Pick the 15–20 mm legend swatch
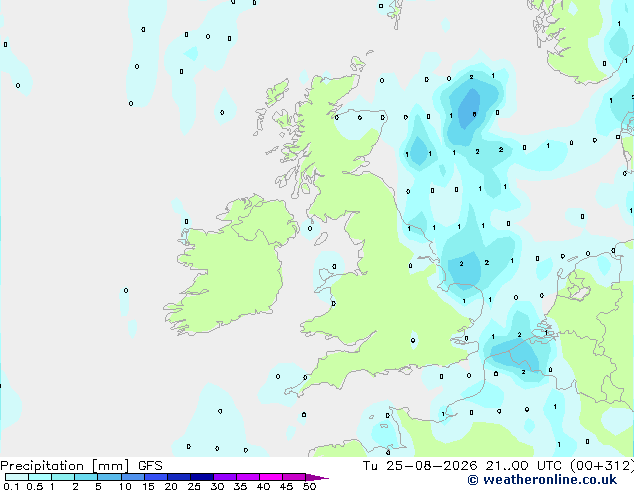 click(155, 477)
